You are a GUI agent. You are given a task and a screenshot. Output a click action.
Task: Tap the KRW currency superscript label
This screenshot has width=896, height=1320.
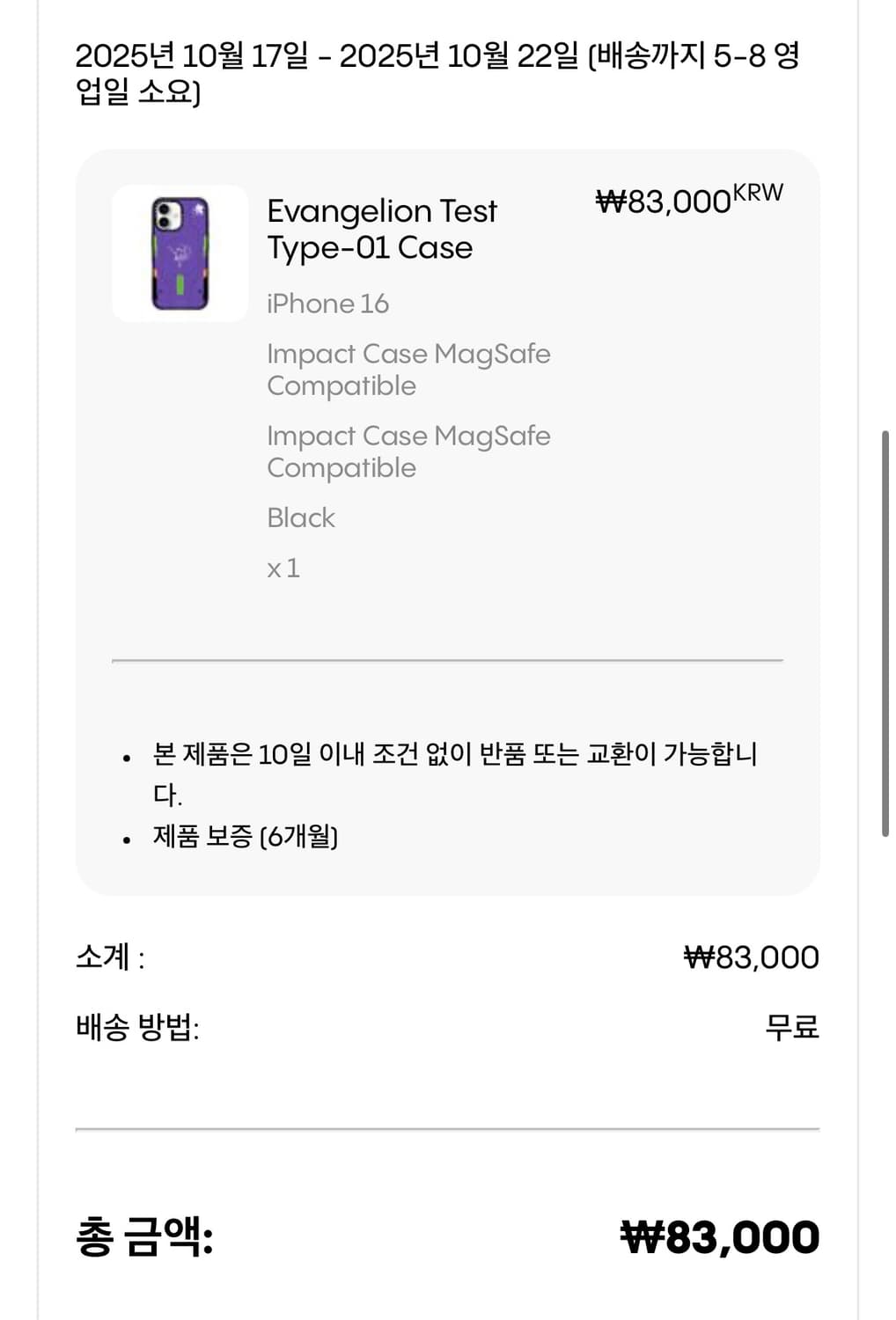point(758,193)
